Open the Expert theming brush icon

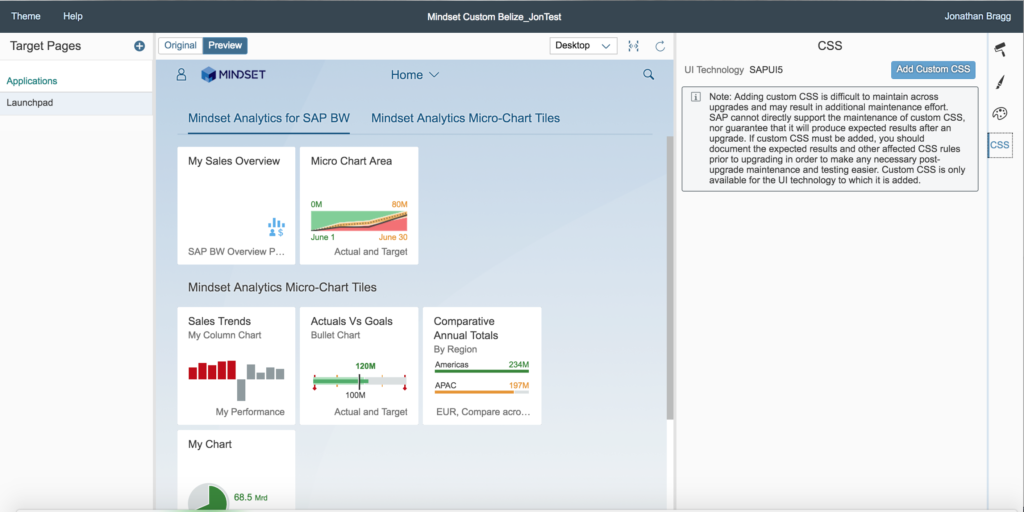[1000, 82]
